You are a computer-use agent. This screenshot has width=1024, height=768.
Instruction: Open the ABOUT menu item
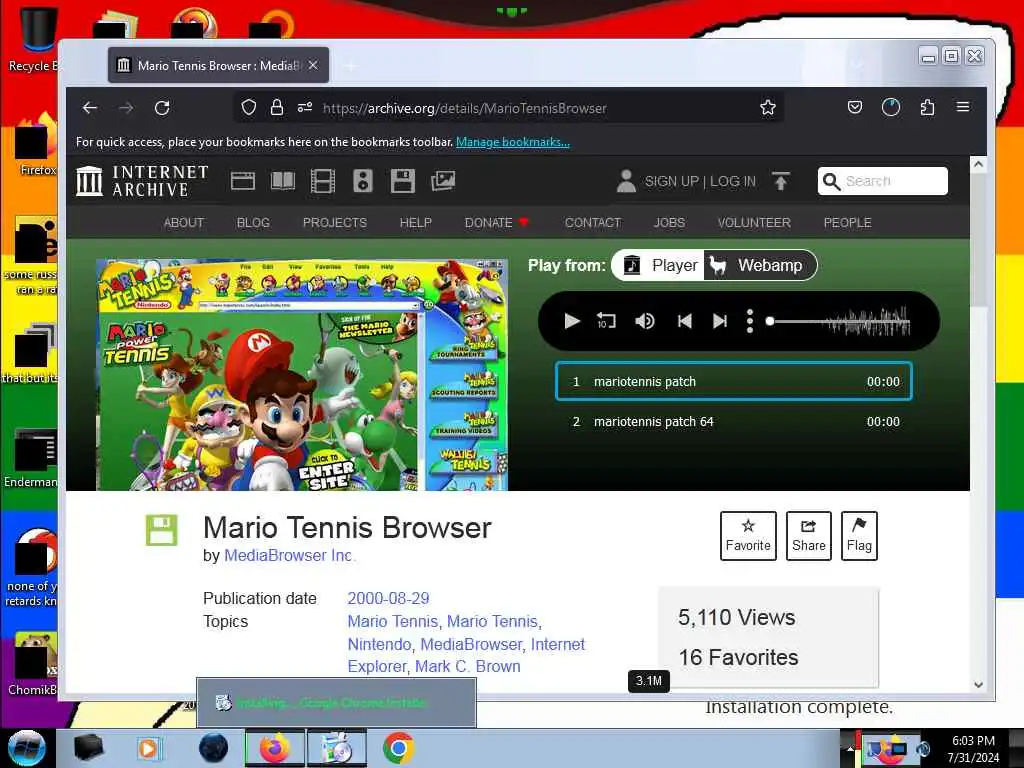coord(184,223)
